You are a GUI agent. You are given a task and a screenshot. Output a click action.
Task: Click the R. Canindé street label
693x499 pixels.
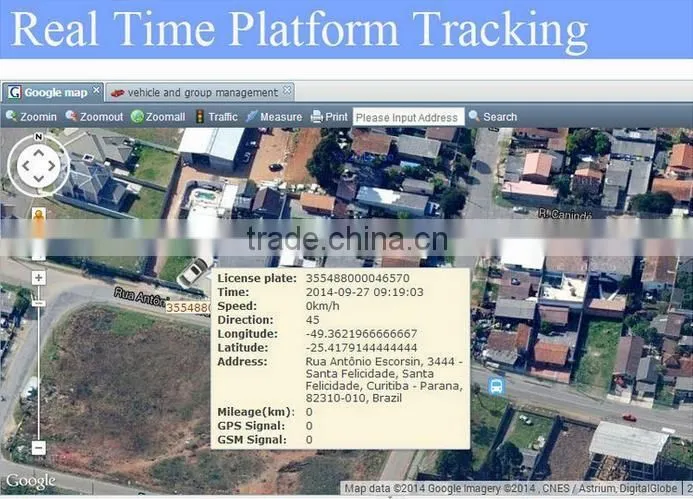pyautogui.click(x=565, y=214)
